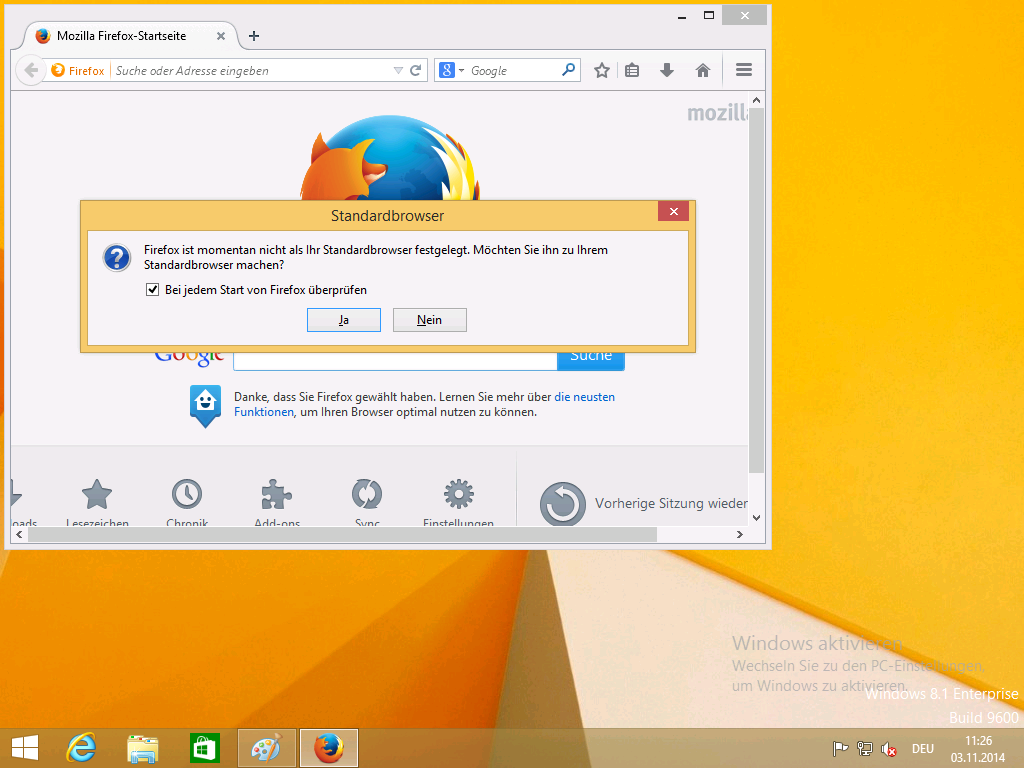1024x768 pixels.
Task: Open Add-ons puzzle icon
Action: (277, 494)
